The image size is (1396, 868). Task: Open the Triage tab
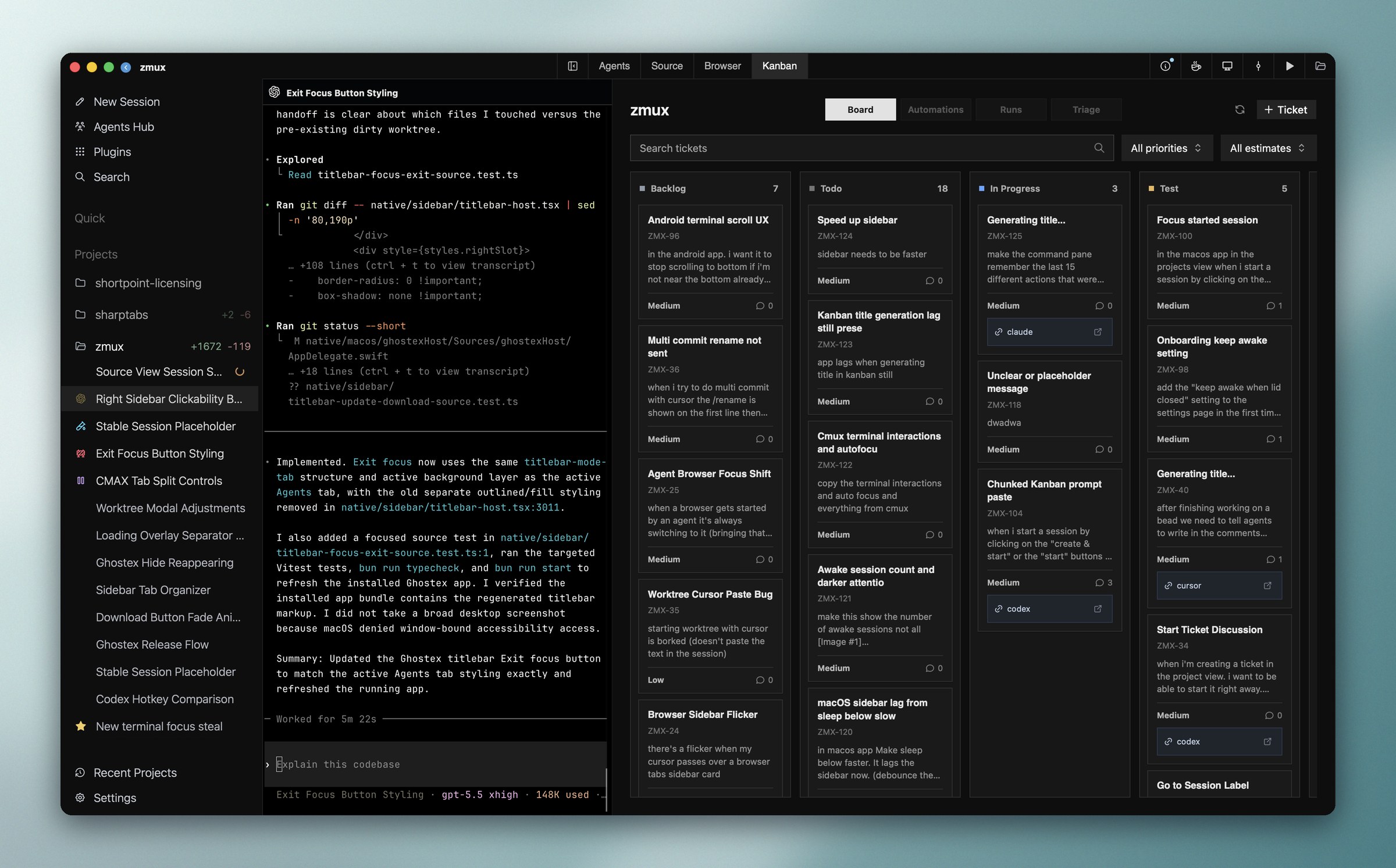pyautogui.click(x=1086, y=110)
